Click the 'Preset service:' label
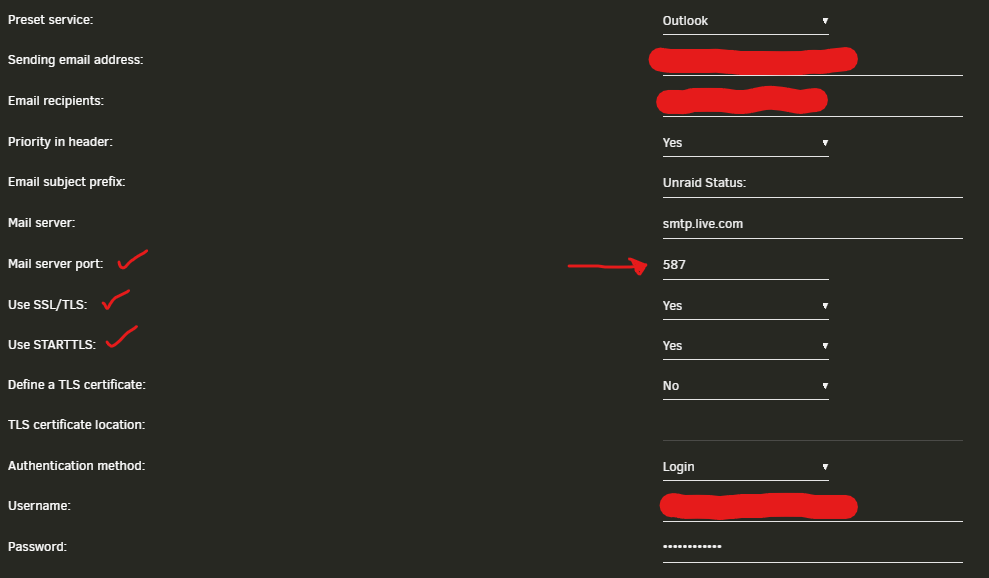Image resolution: width=989 pixels, height=578 pixels. 50,20
